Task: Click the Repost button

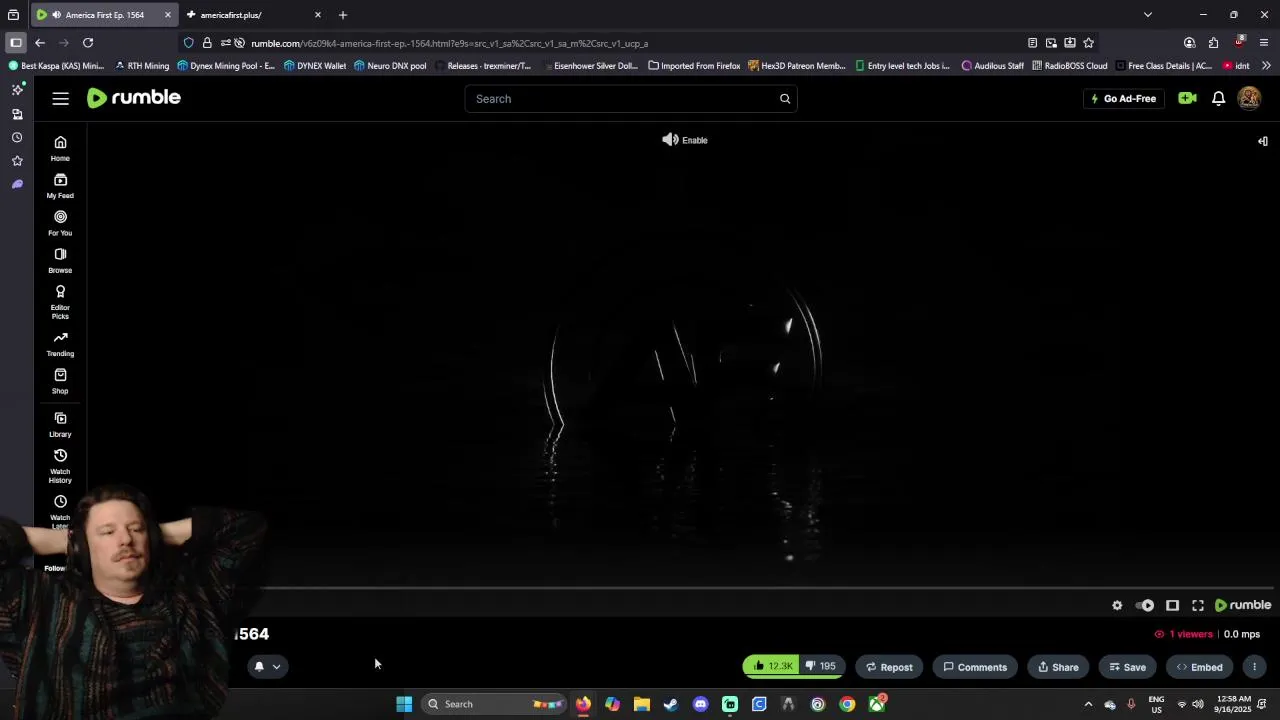Action: tap(889, 667)
